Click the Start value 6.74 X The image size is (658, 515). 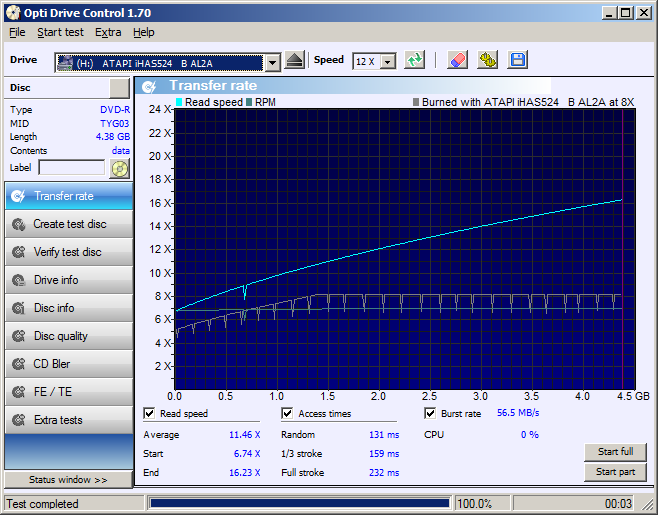pyautogui.click(x=247, y=454)
